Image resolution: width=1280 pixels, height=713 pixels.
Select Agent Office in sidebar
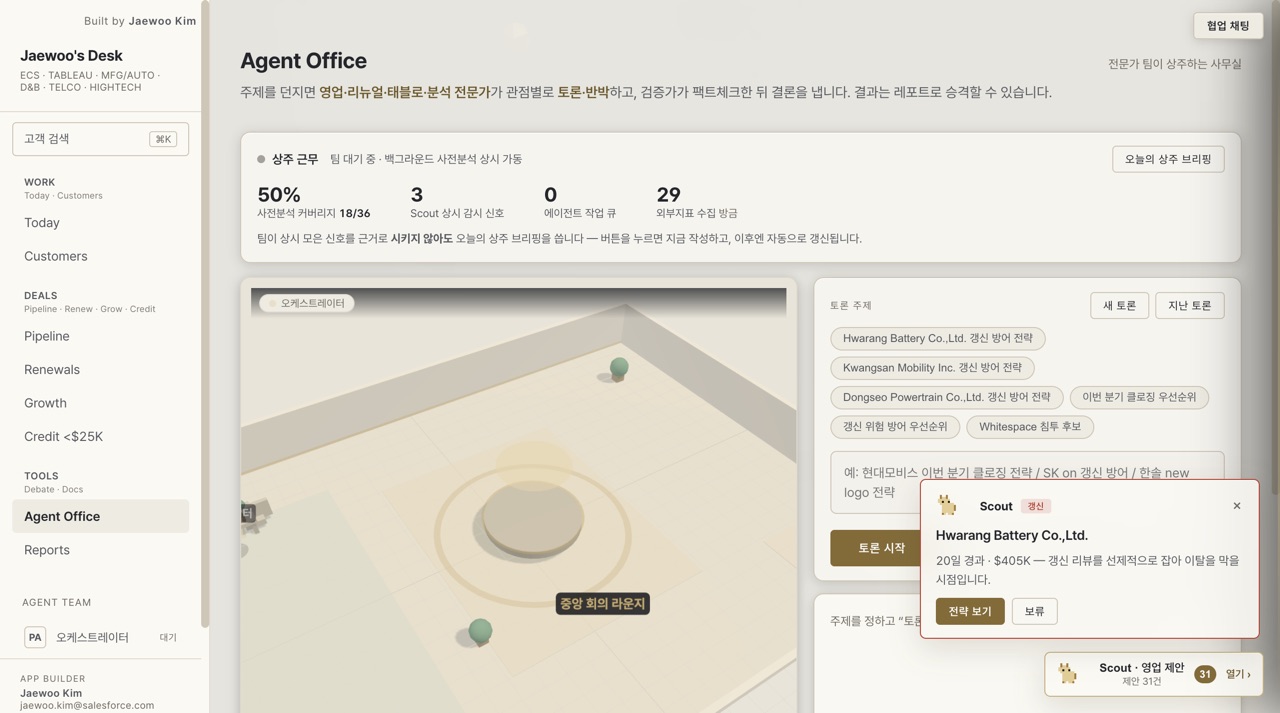[100, 516]
